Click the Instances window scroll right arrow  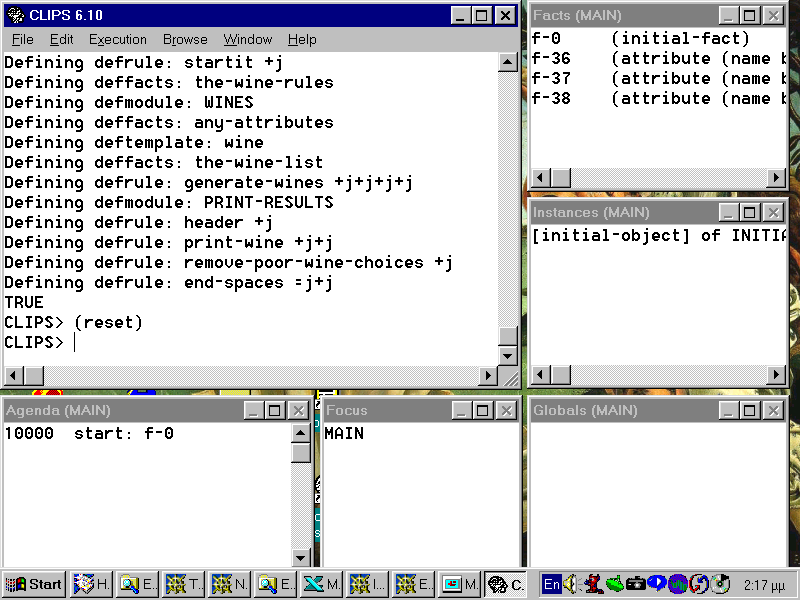(x=776, y=375)
